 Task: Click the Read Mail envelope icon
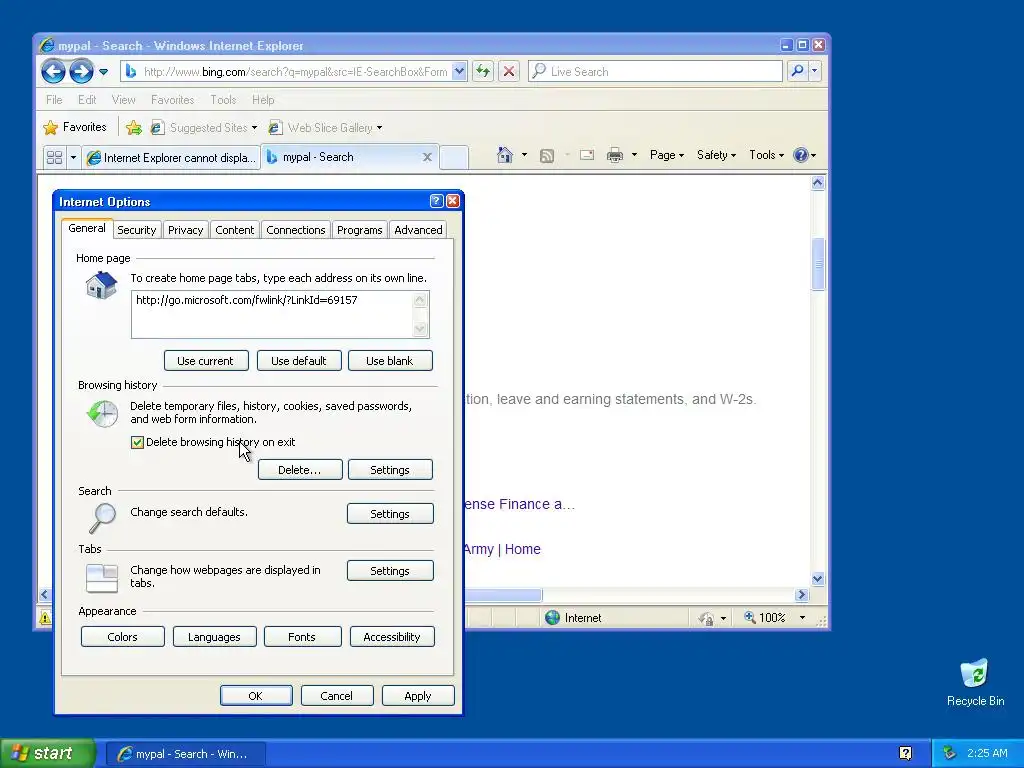tap(587, 155)
